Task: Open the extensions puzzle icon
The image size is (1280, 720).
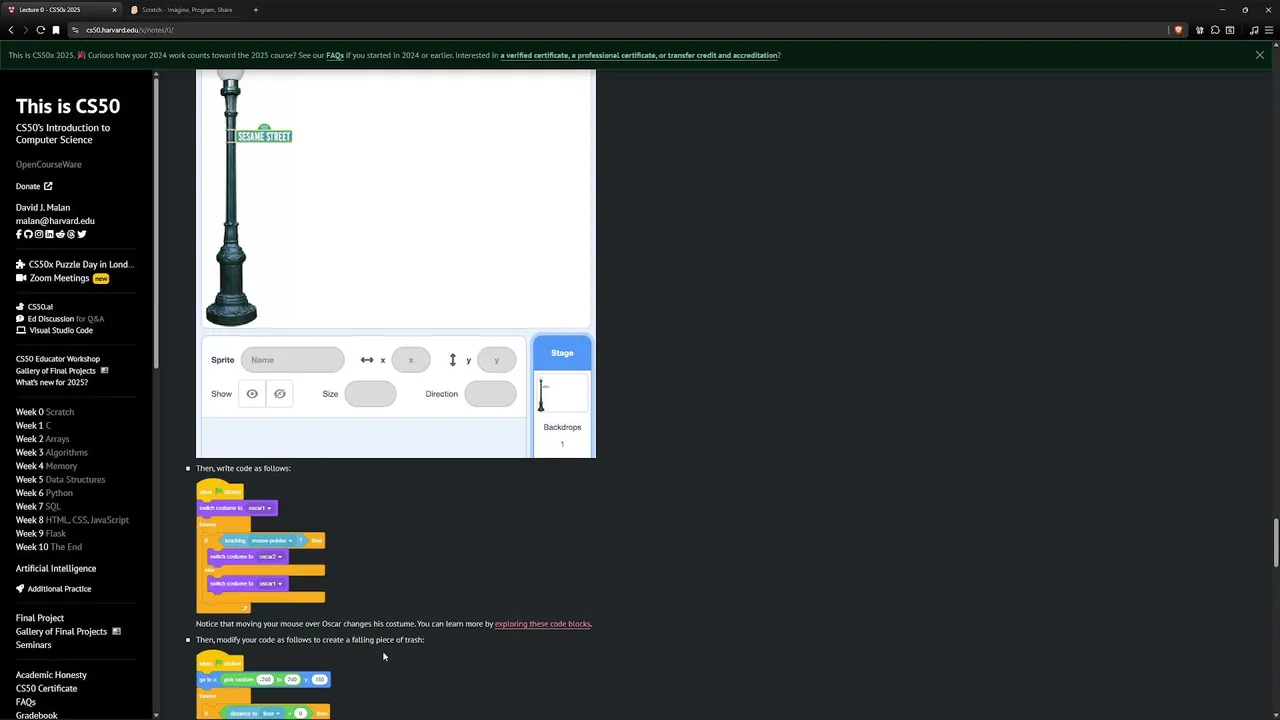Action: [1215, 30]
